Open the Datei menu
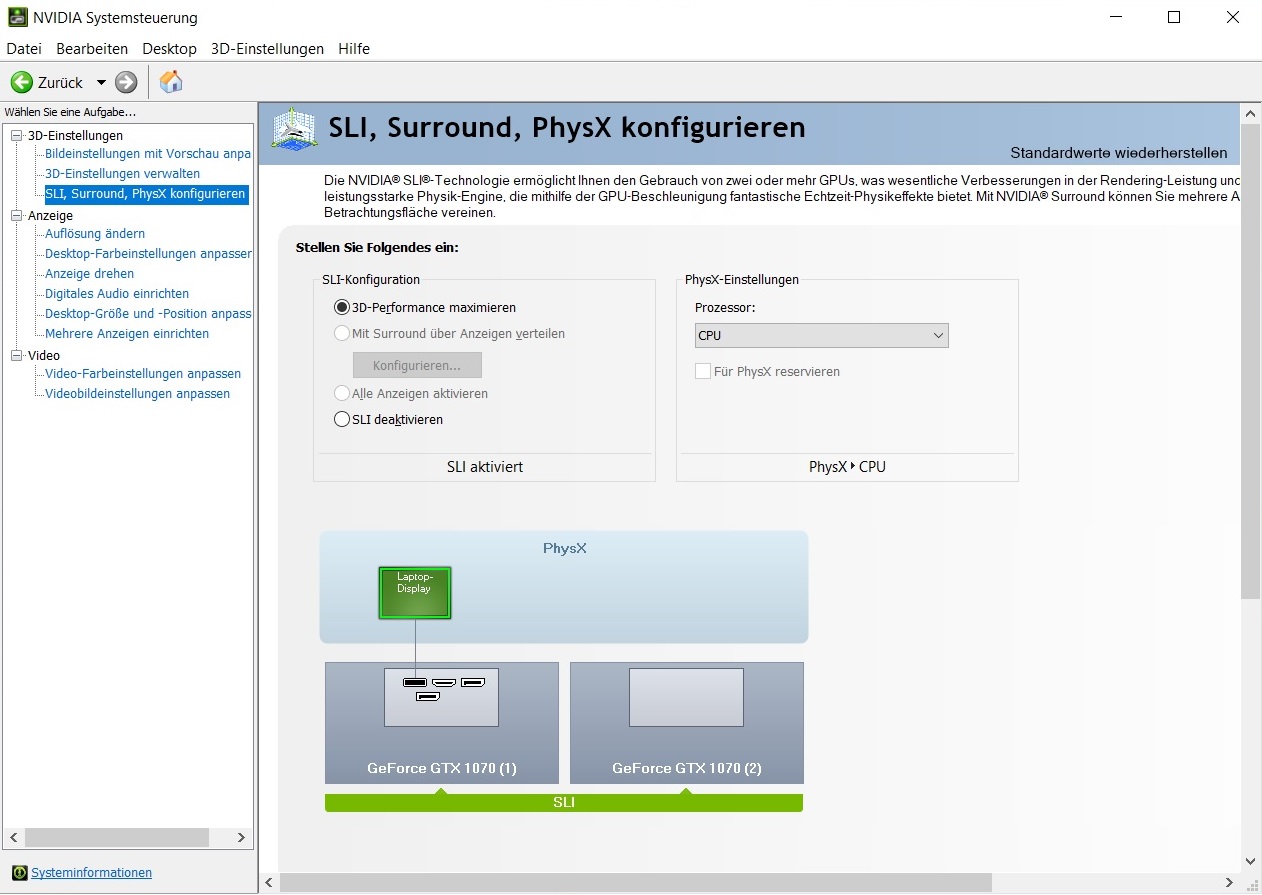 pos(24,48)
